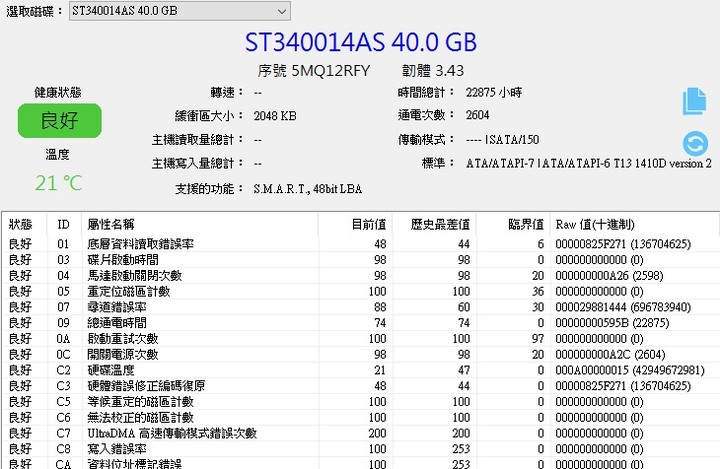Click the SATA/150 transfer mode value
The width and height of the screenshot is (720, 469).
[x=513, y=140]
